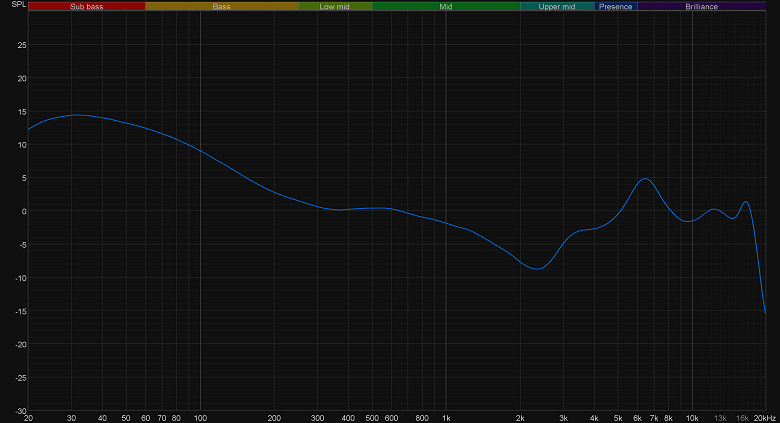Click the Upper mid band label

(x=557, y=6)
